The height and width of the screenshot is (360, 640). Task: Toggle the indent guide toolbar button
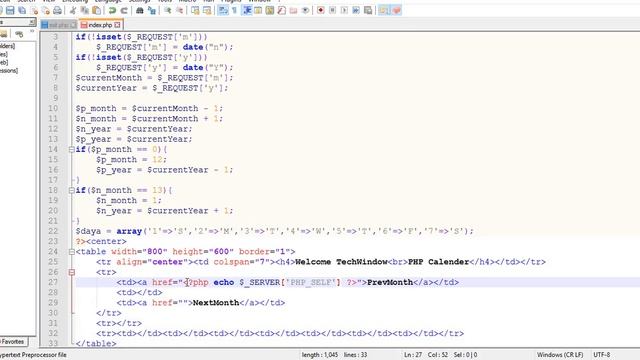(x=247, y=10)
